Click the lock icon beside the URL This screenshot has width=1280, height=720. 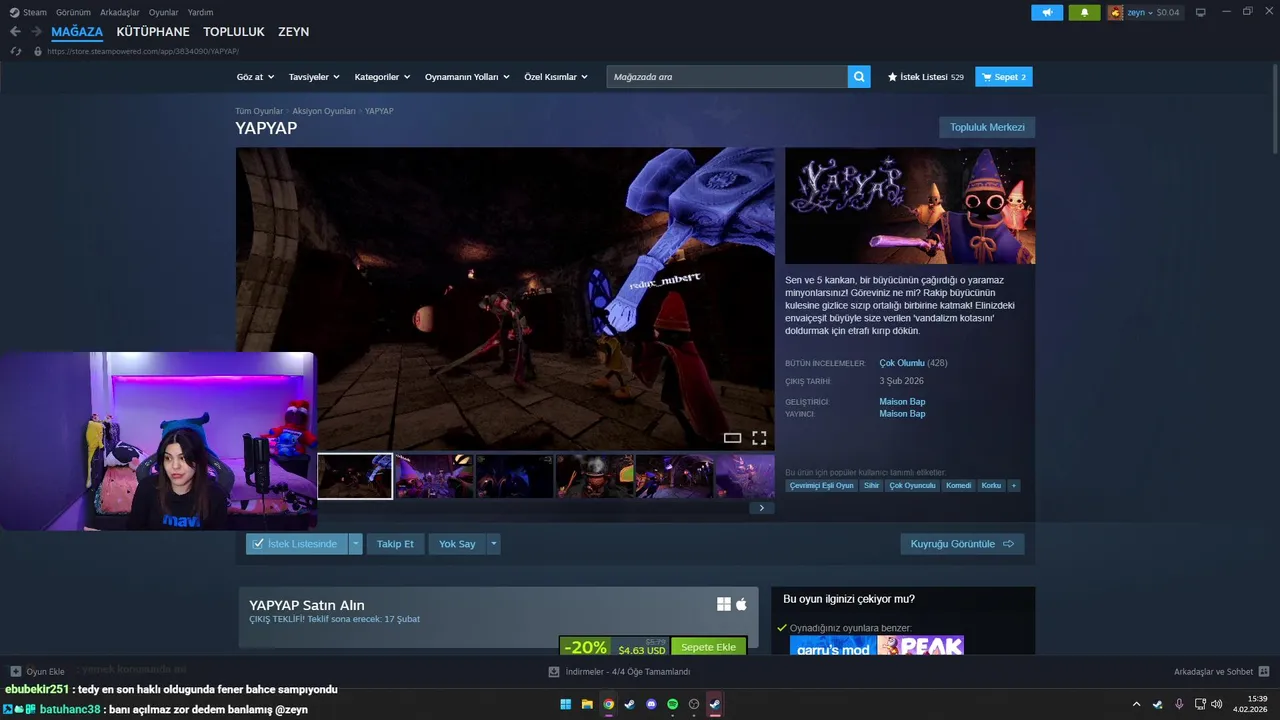tap(38, 51)
